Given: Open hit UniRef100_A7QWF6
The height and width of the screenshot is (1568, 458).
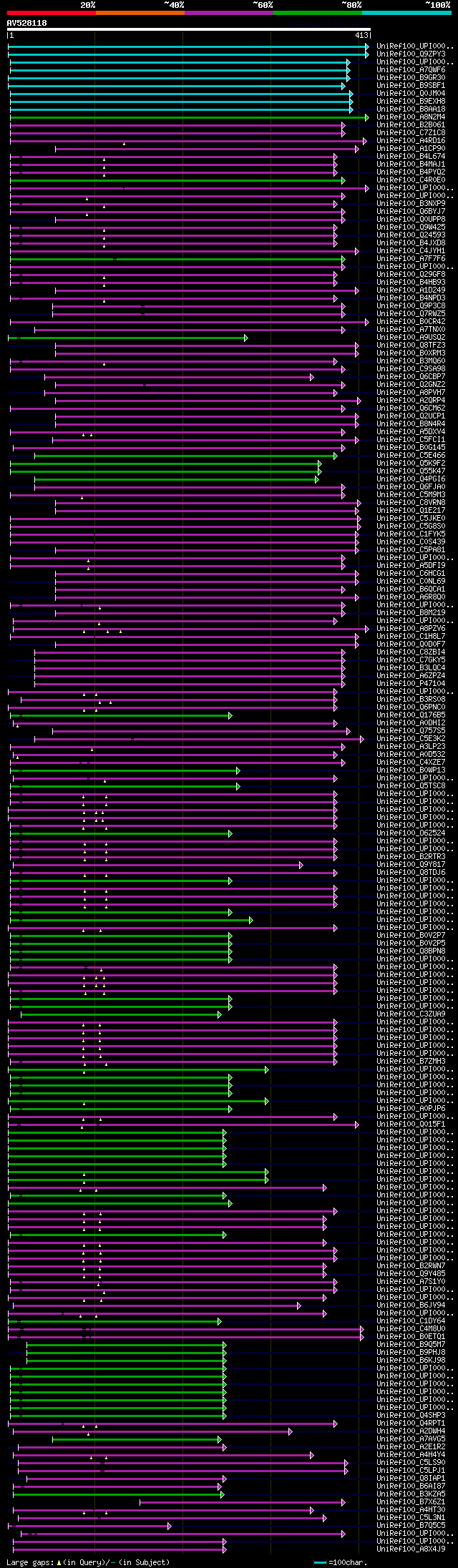Looking at the screenshot, I should [x=411, y=69].
